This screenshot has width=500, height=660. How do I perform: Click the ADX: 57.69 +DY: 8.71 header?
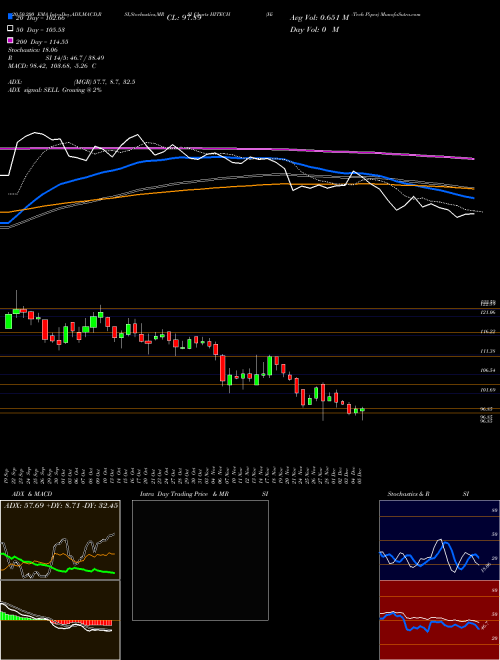[x=61, y=505]
